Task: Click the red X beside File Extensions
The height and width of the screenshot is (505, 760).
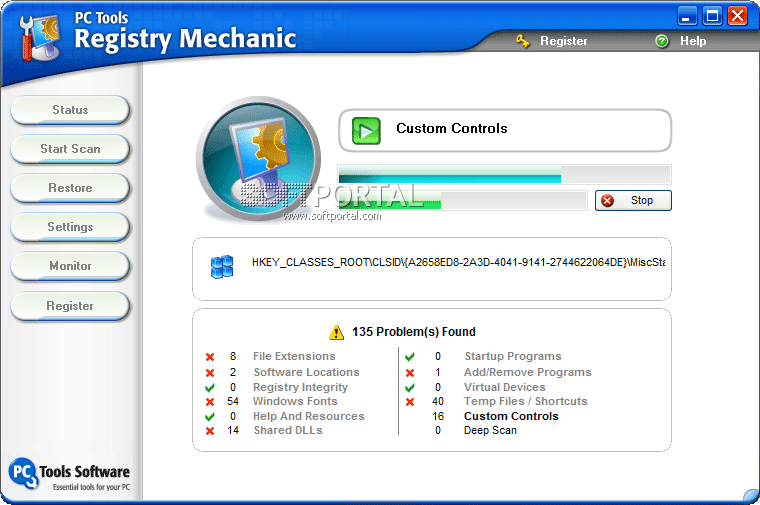Action: tap(210, 357)
